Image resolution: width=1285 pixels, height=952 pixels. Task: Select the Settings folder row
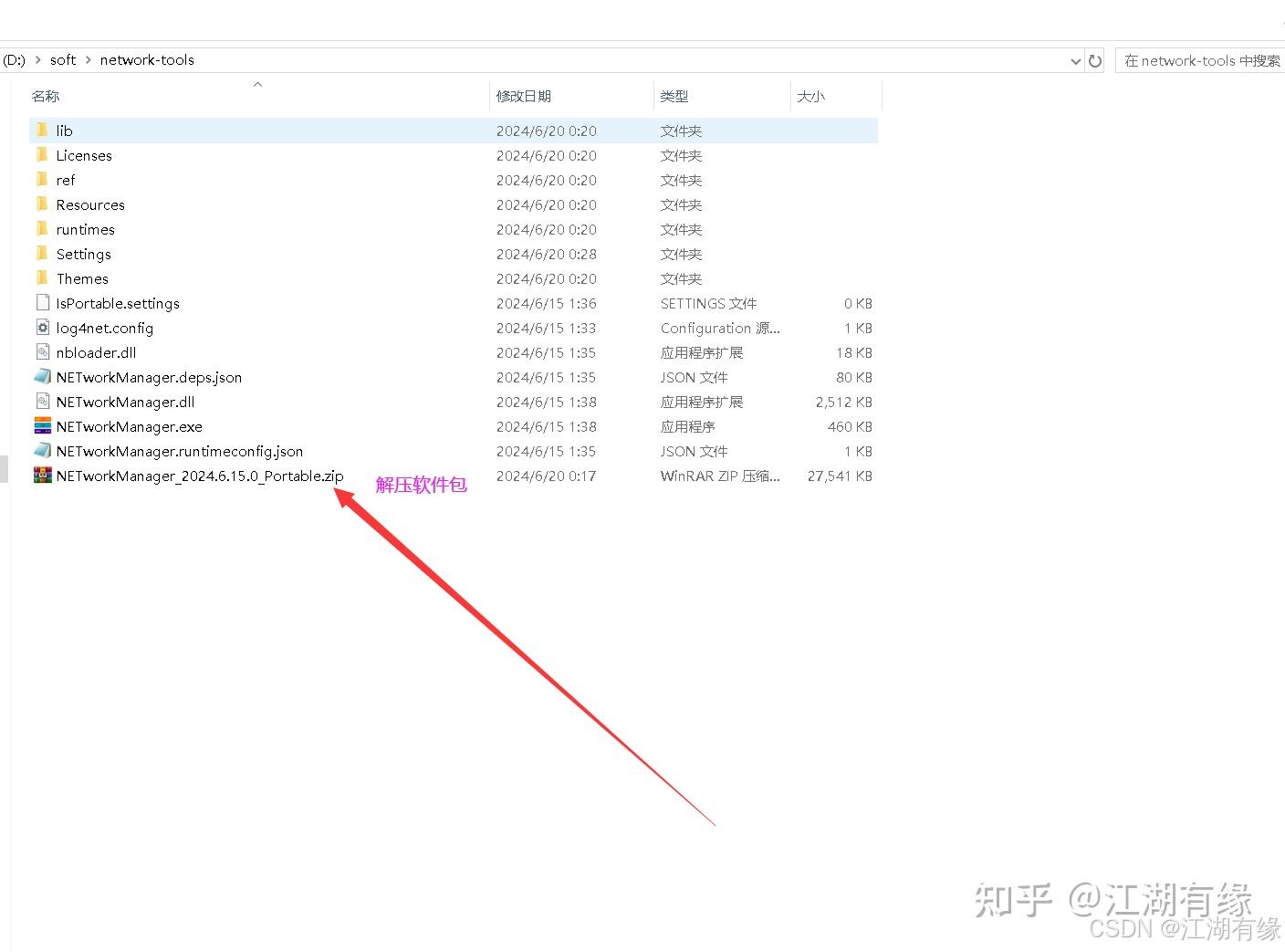pos(84,254)
